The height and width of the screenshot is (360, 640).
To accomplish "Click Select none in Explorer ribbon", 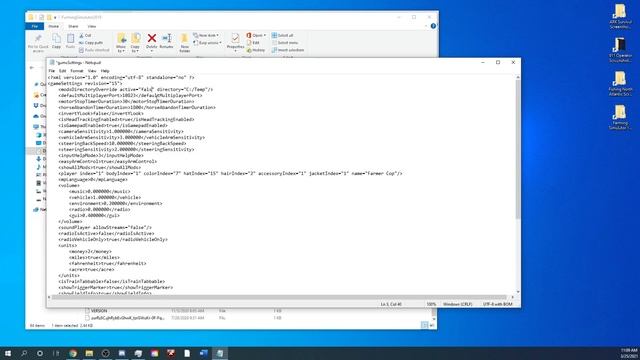I will 285,43.
